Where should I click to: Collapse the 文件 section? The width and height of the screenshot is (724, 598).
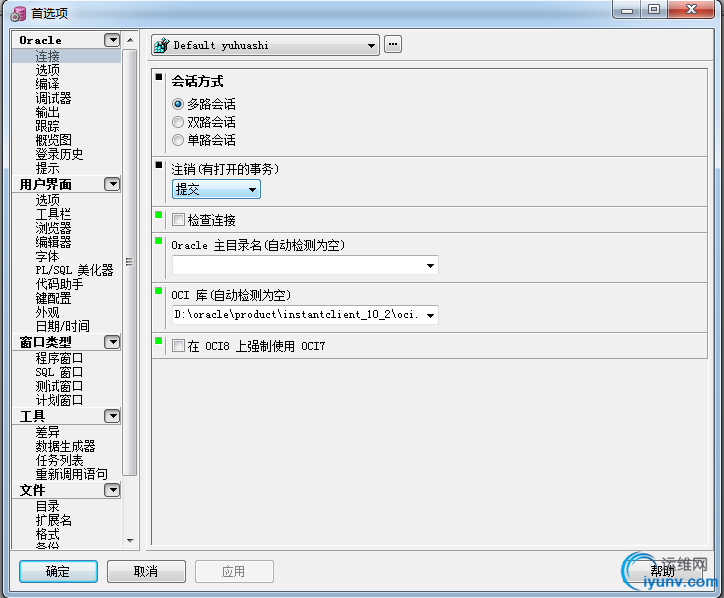[112, 490]
